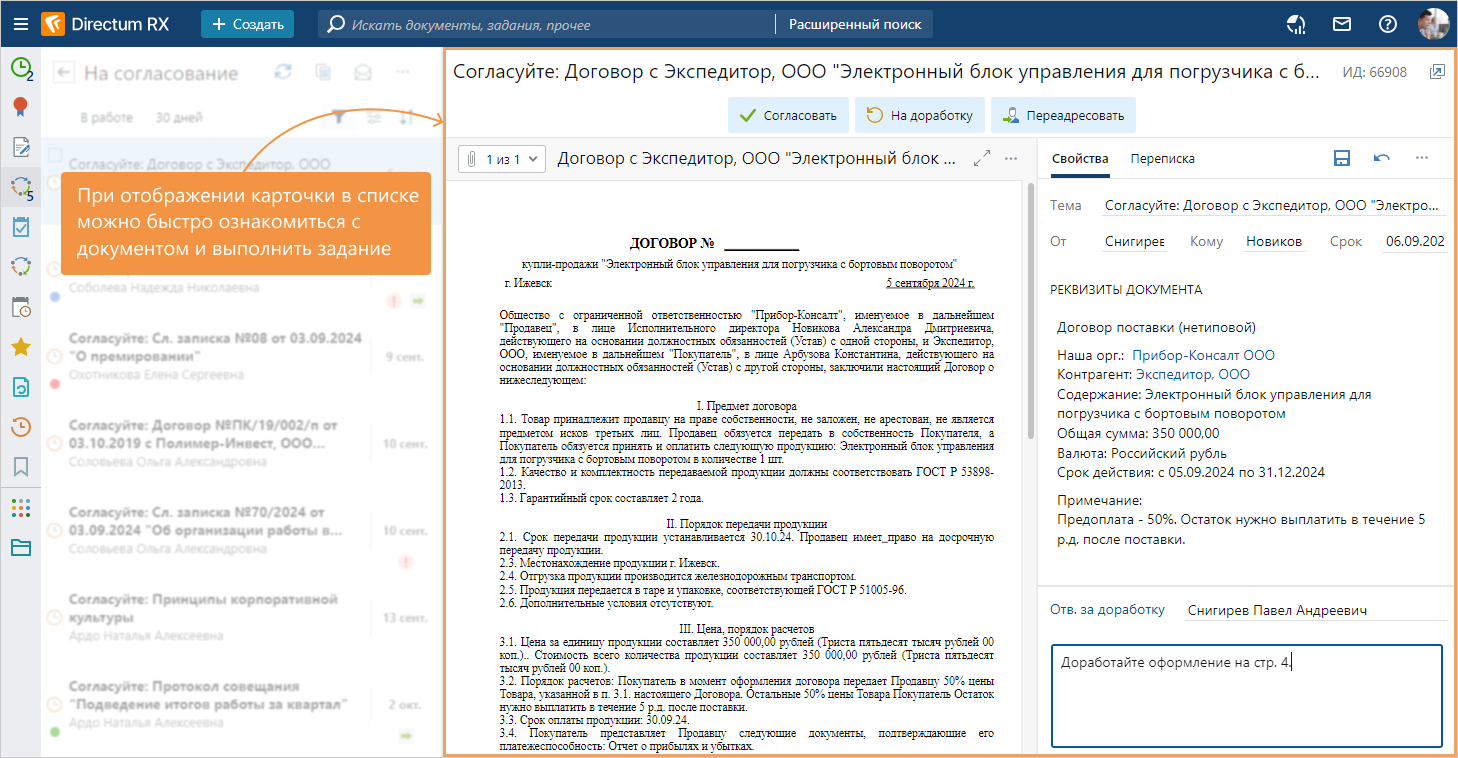Click the На доработку button
1458x758 pixels.
click(919, 115)
